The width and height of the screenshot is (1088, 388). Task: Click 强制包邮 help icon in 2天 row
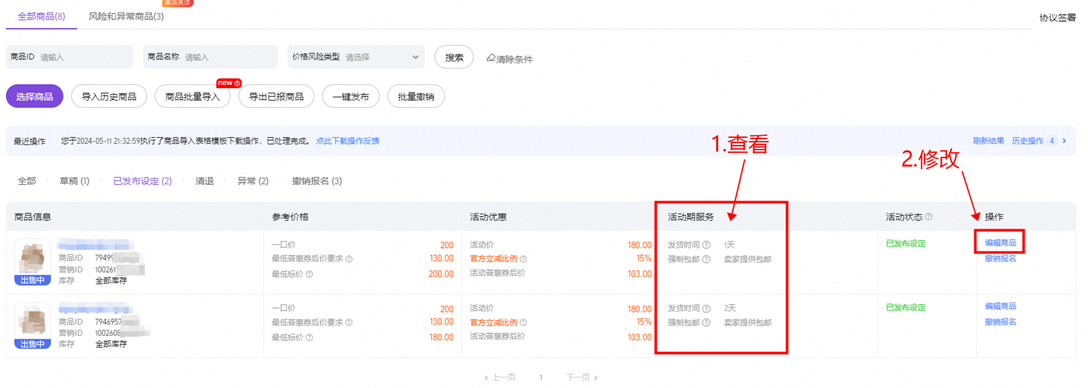pos(706,322)
